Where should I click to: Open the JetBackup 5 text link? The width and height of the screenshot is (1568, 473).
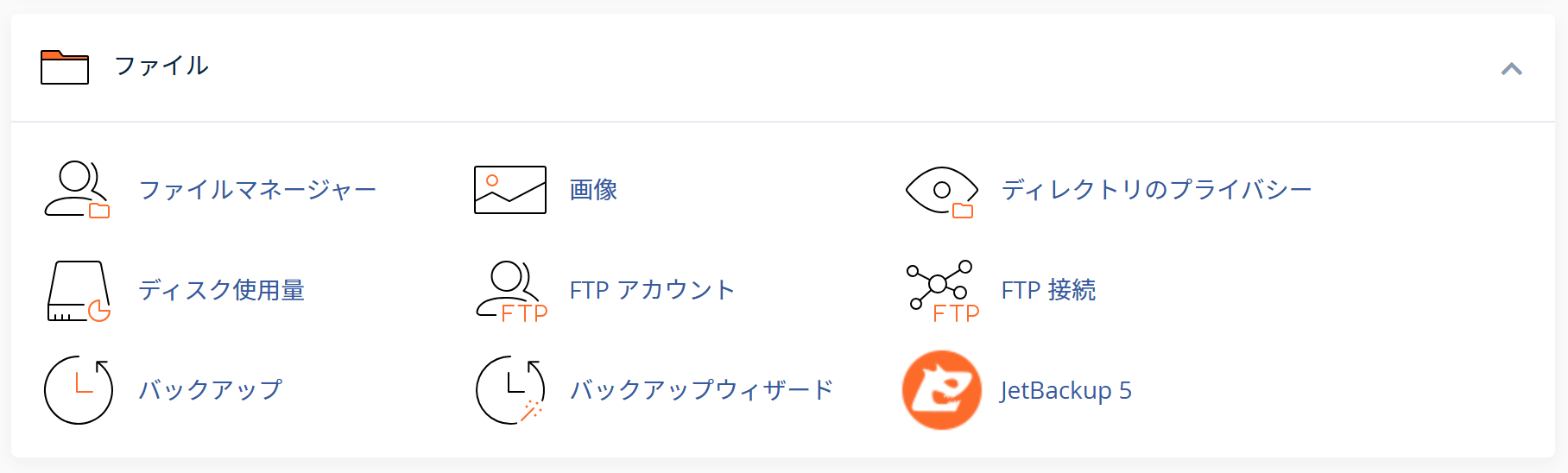coord(1066,390)
